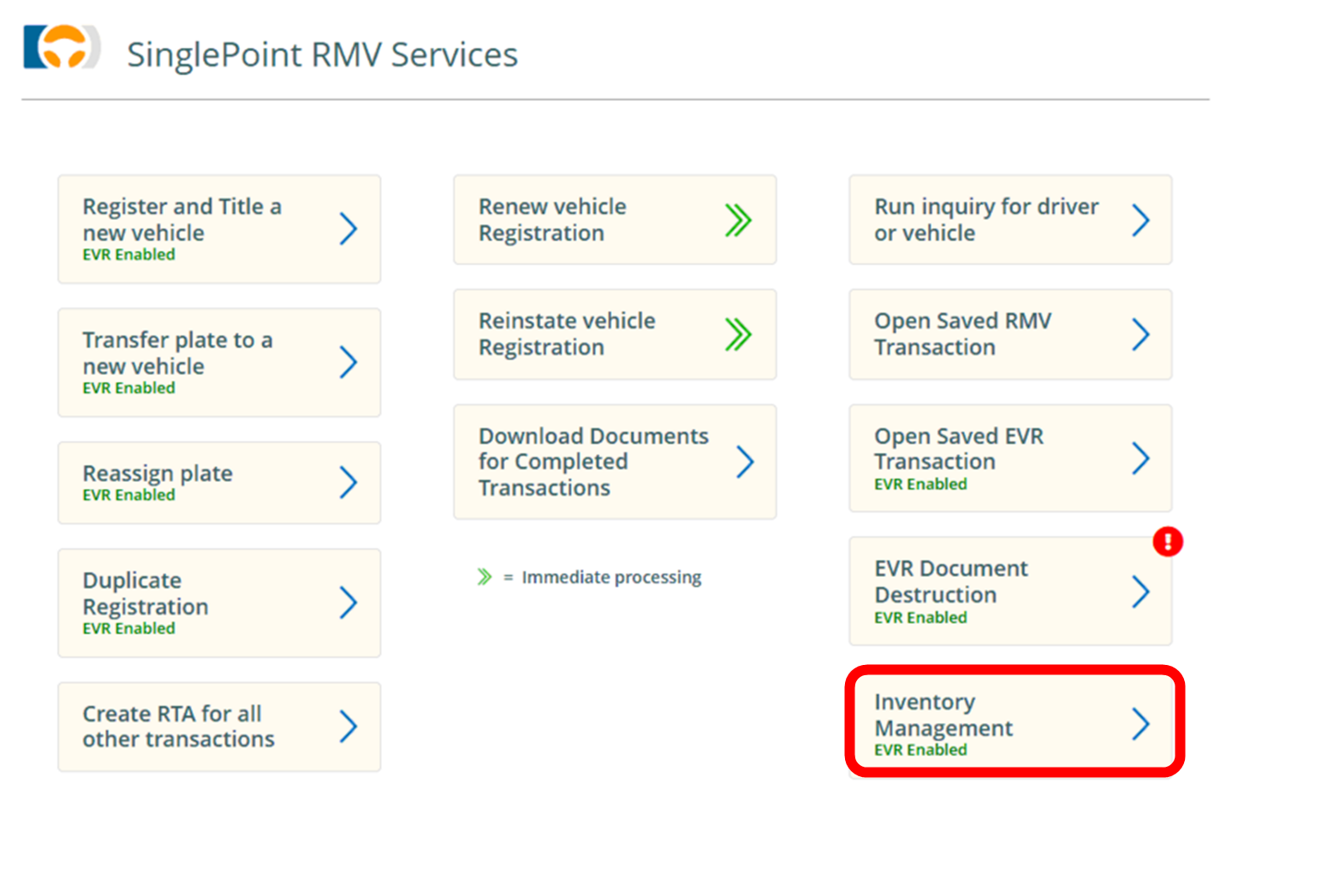Click the blue chevron on Register and Title a new vehicle
1339x896 pixels.
click(x=348, y=228)
